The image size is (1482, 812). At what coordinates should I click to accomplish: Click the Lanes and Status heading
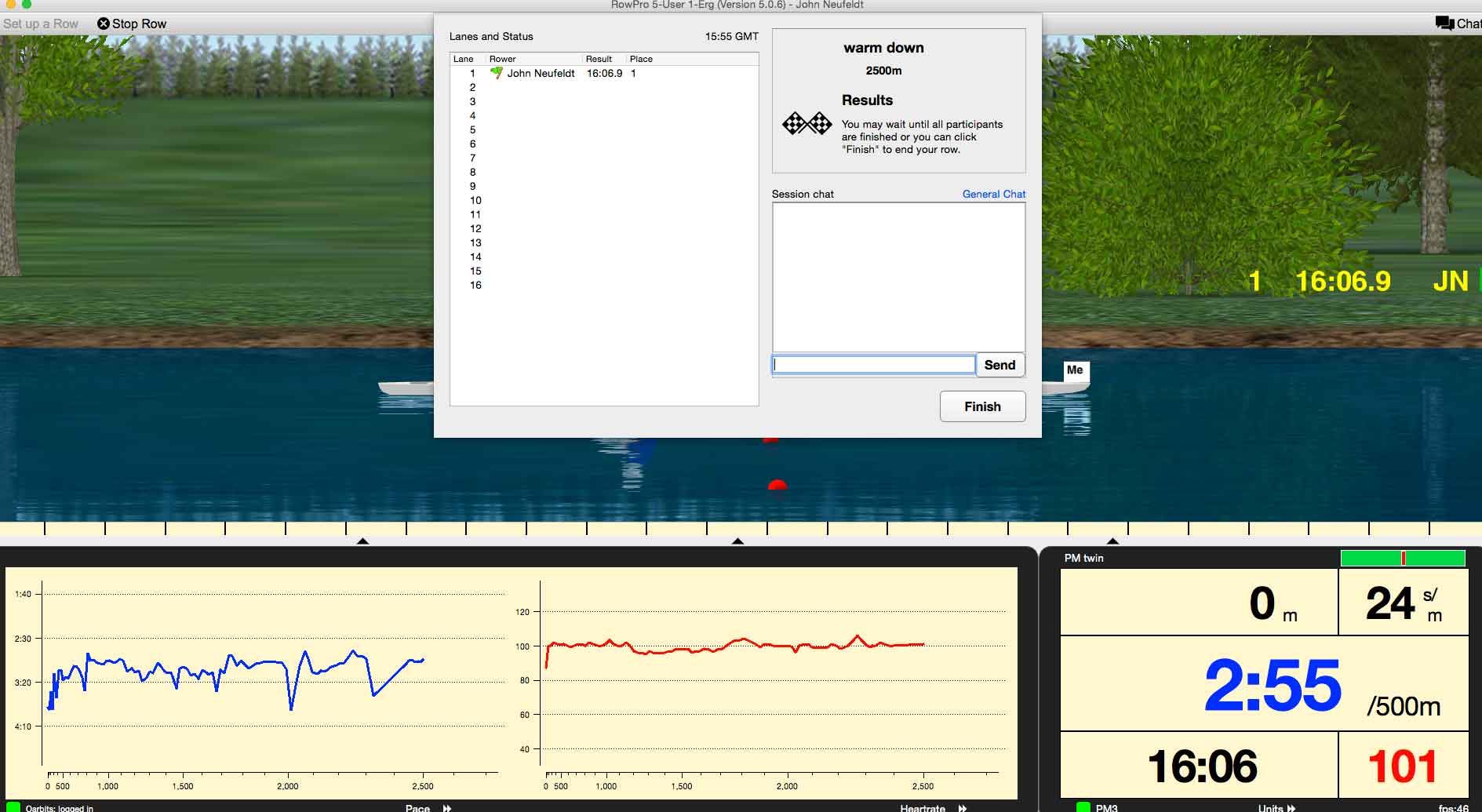[x=491, y=36]
